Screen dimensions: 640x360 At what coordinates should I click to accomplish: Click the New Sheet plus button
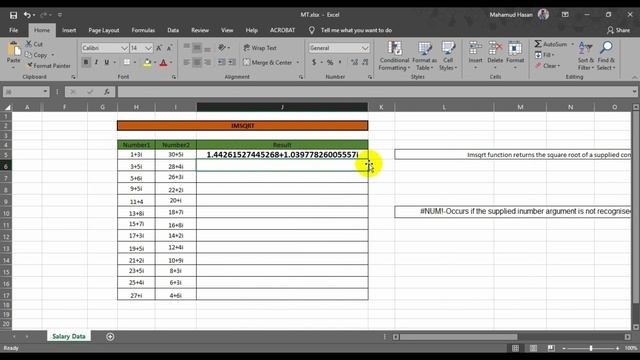coord(110,337)
